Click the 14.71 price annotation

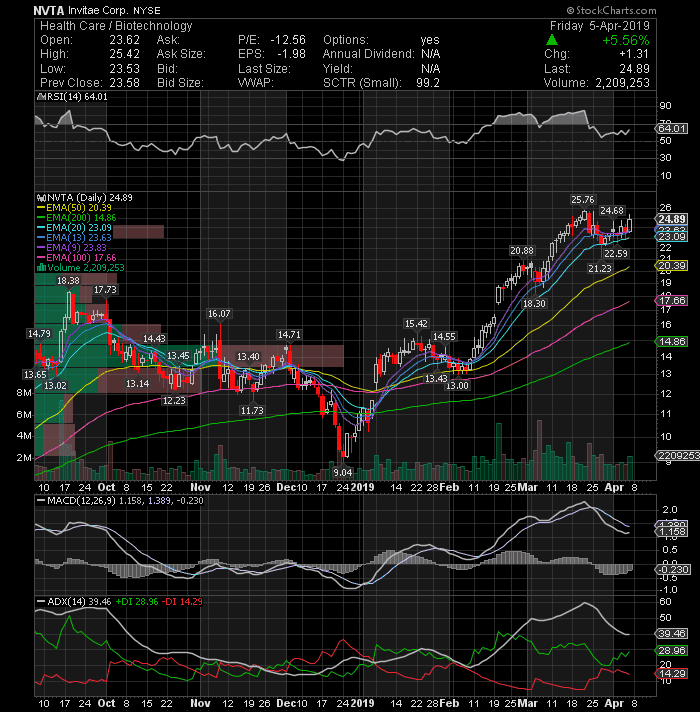point(289,335)
